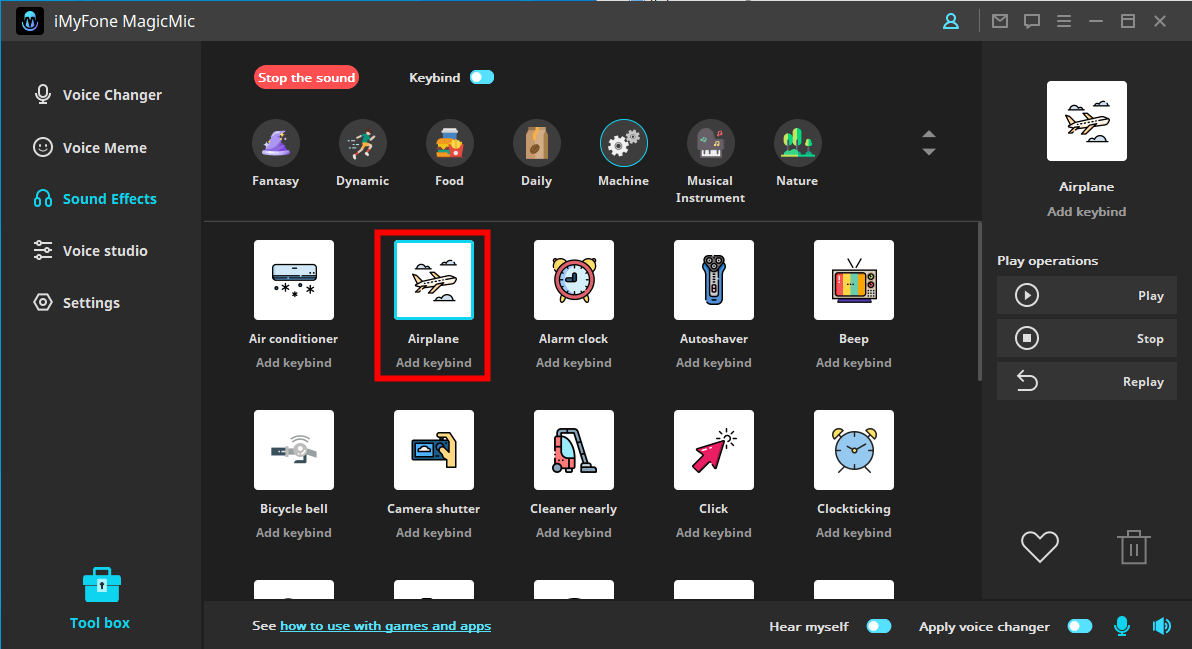Image resolution: width=1192 pixels, height=649 pixels.
Task: Open the mail icon in title bar
Action: click(x=1000, y=21)
